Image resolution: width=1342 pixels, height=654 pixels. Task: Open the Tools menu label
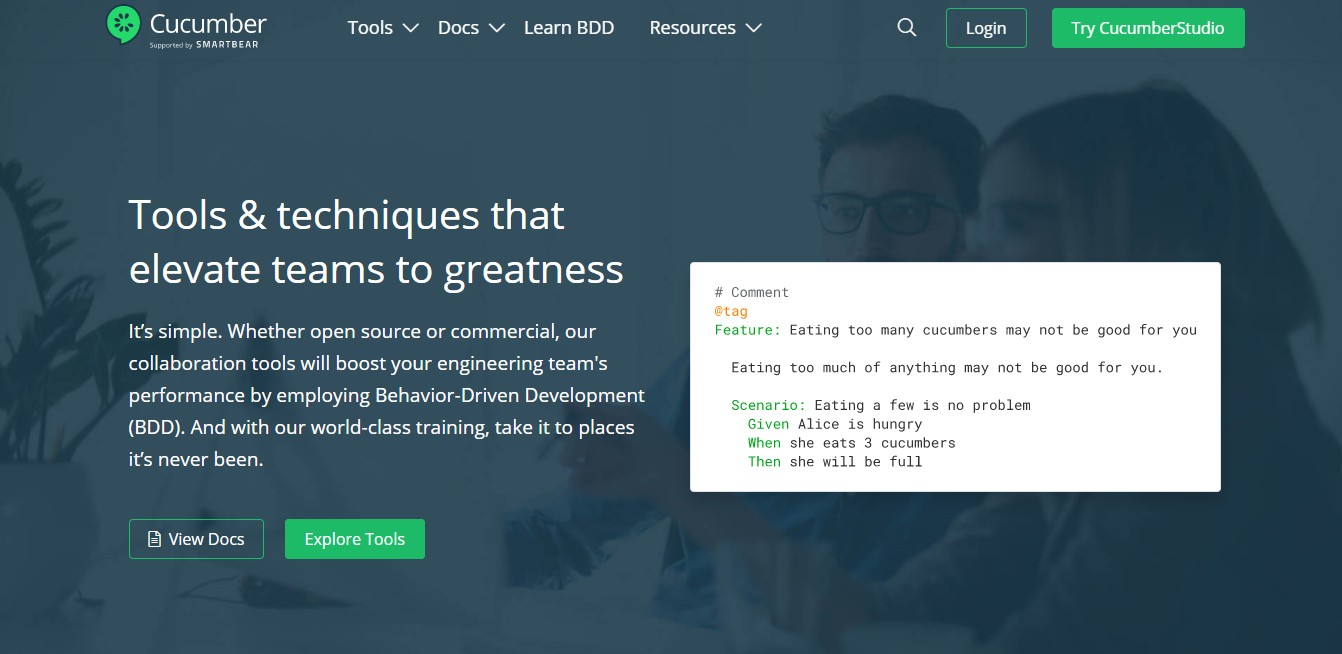pos(370,28)
